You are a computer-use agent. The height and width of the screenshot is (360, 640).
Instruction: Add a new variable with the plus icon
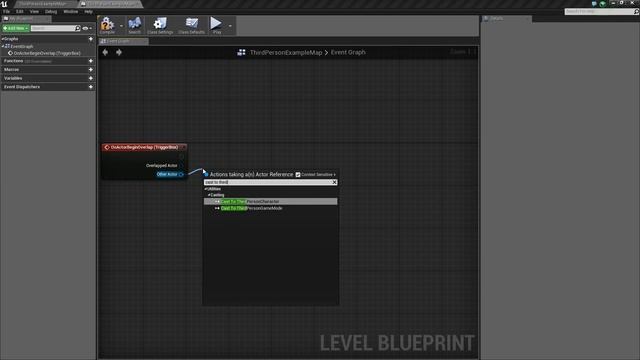(x=91, y=78)
